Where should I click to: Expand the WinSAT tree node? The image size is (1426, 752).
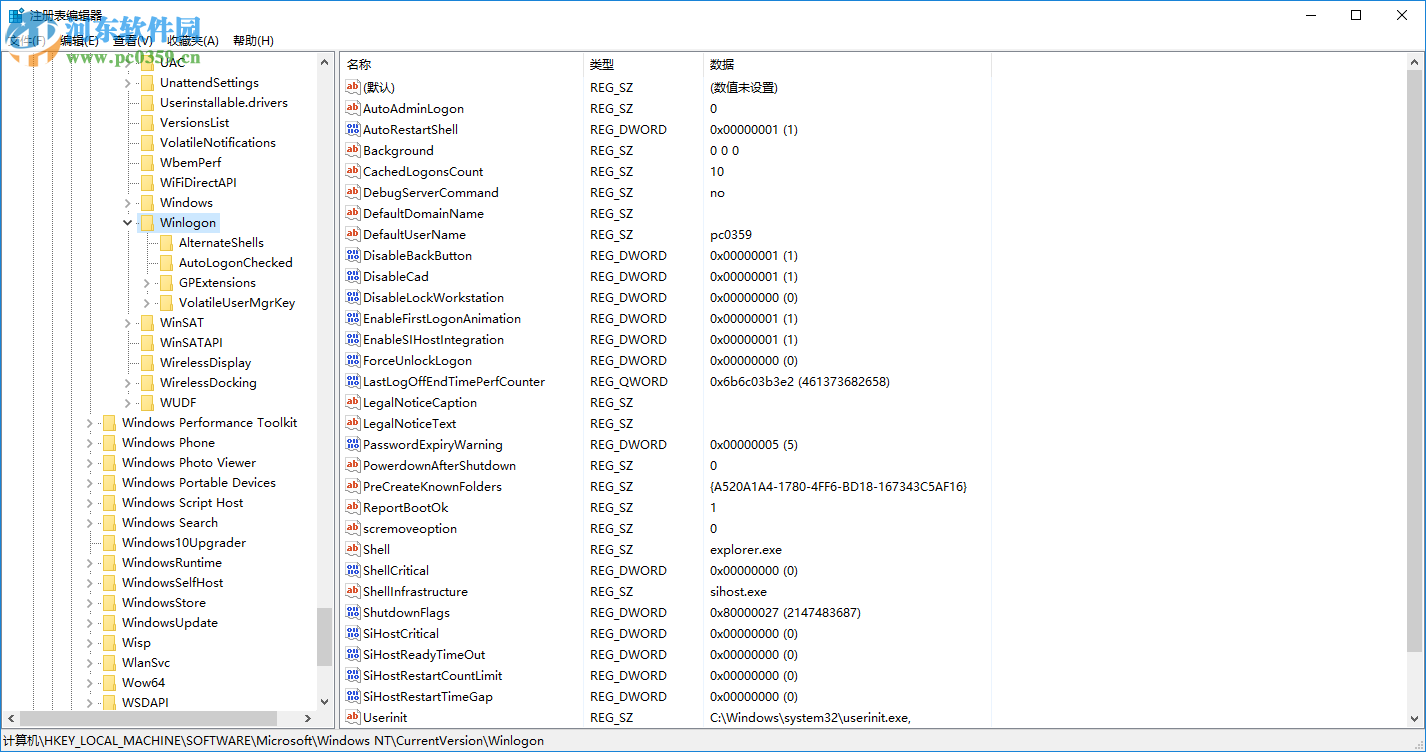tap(126, 322)
